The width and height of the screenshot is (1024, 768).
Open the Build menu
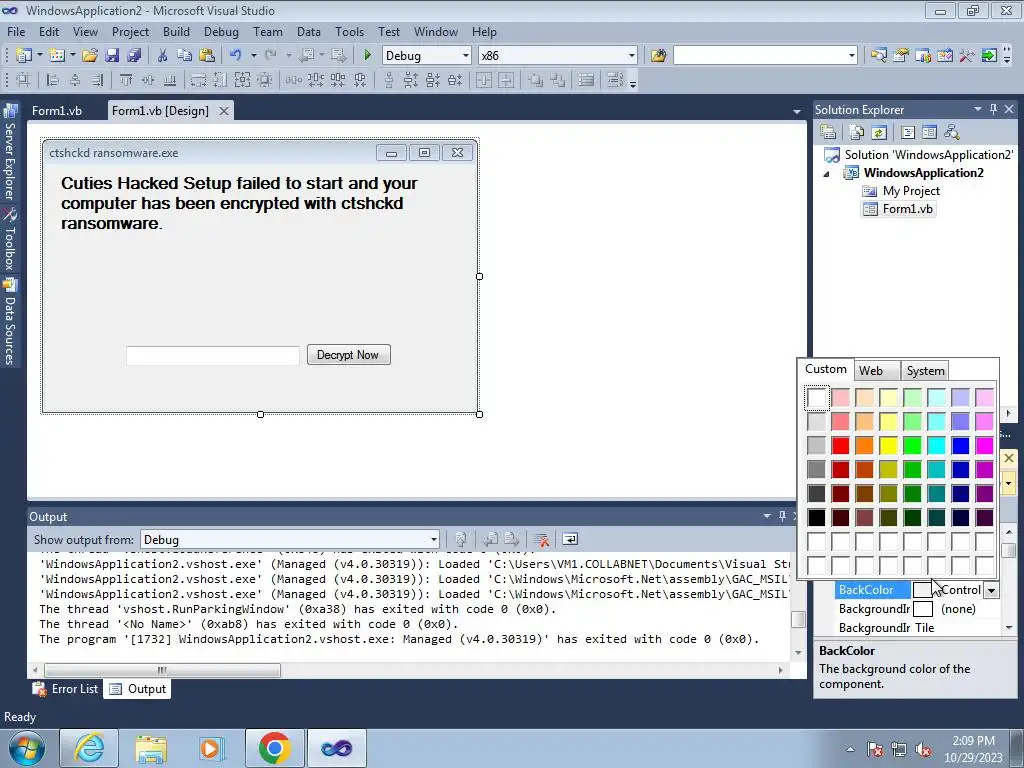(x=176, y=31)
